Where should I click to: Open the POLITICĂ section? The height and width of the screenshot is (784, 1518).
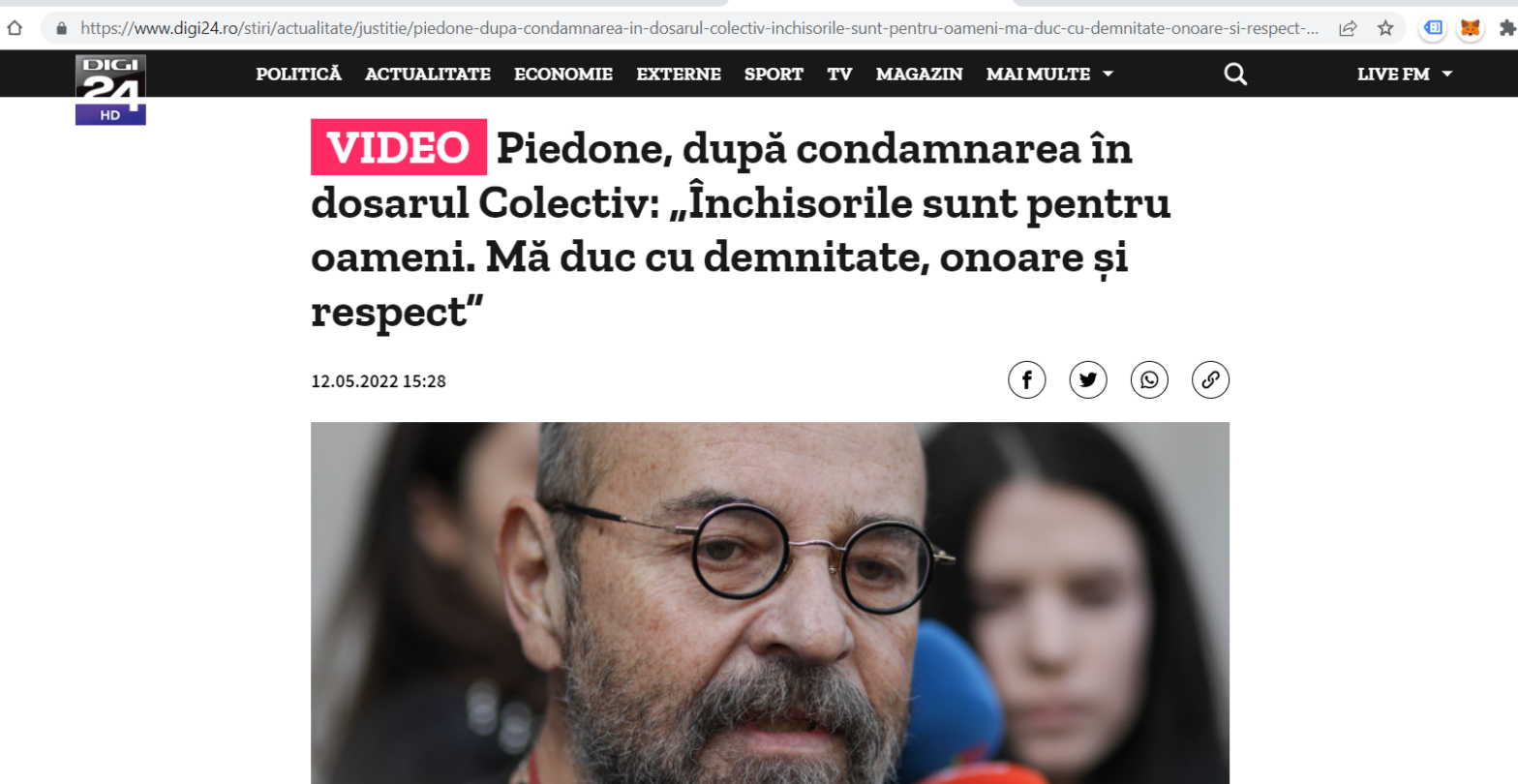(x=298, y=75)
